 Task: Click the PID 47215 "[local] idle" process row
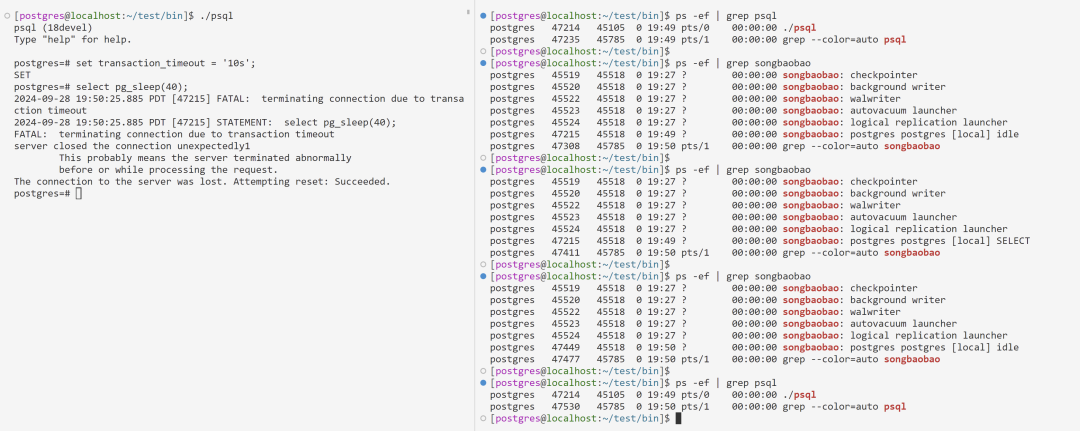(754, 134)
